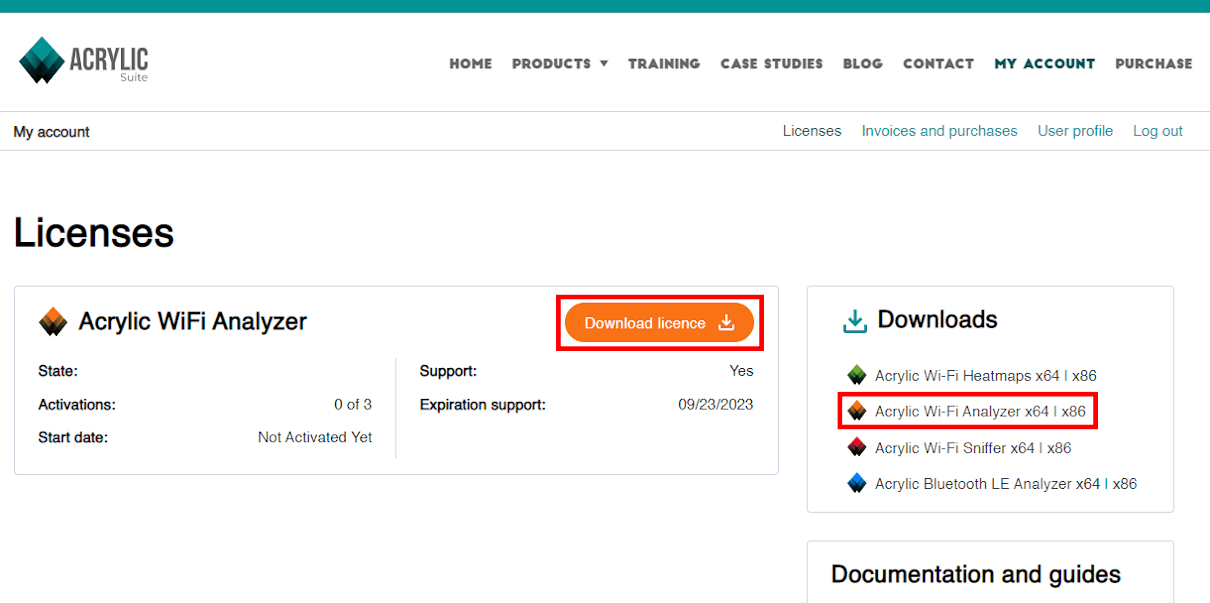Screen dimensions: 1210x603
Task: Open the Contact page
Action: point(938,63)
